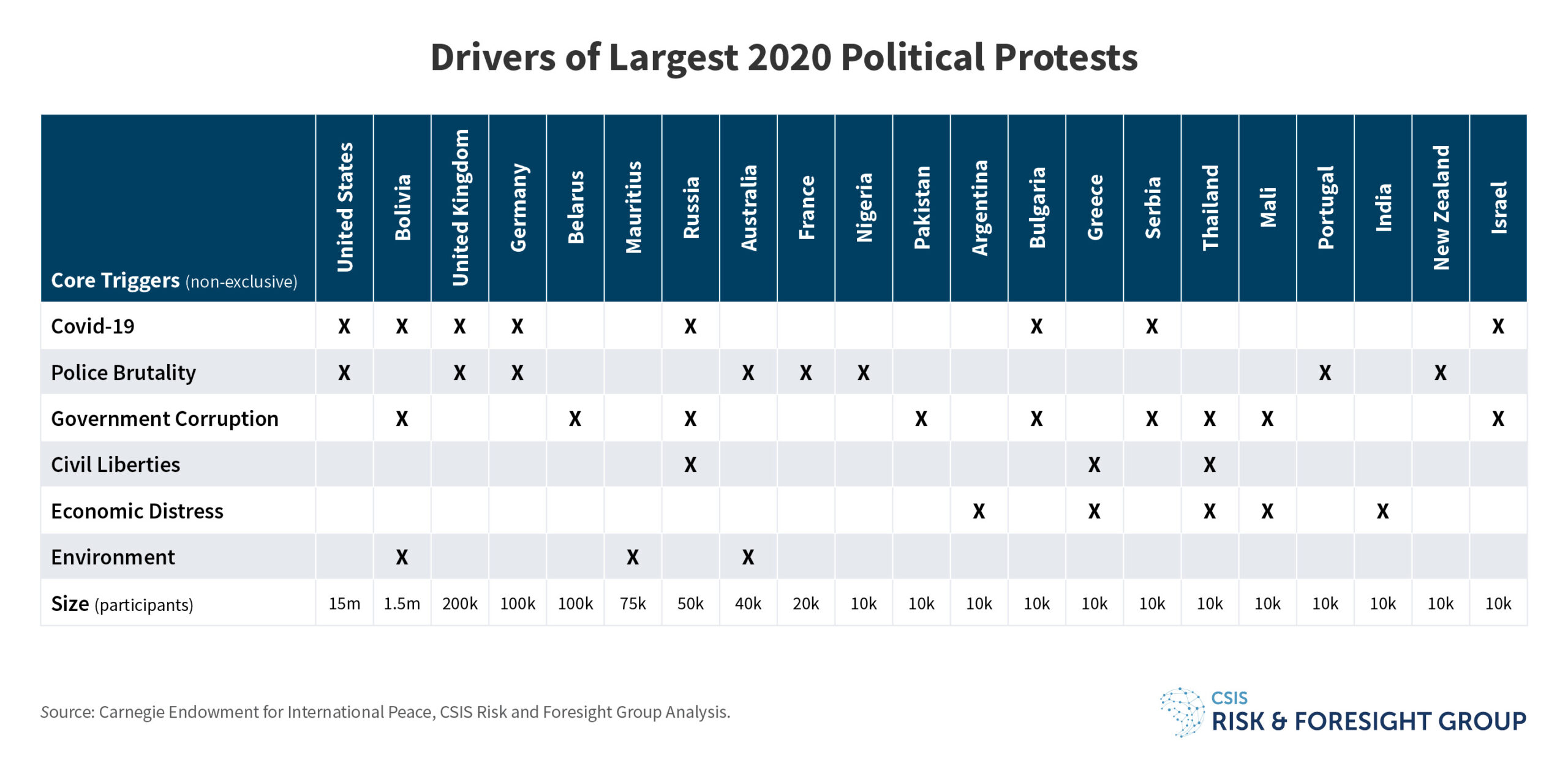Screen dimensions: 1568x782
Task: Click the 75k size cell
Action: click(x=633, y=604)
